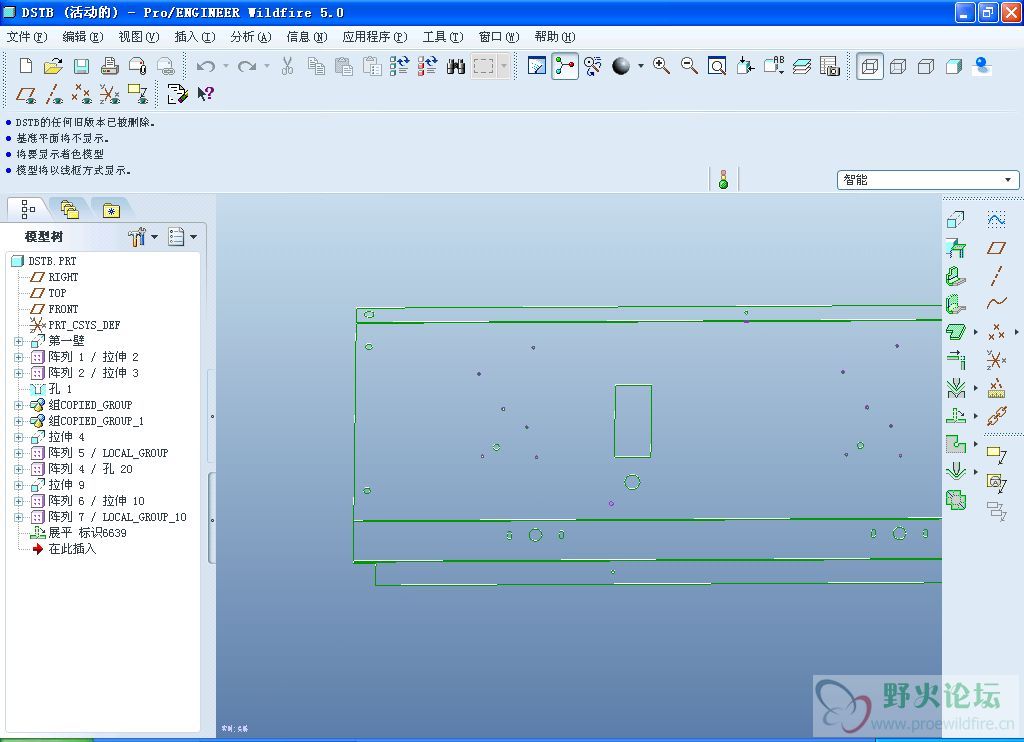The width and height of the screenshot is (1024, 742).
Task: Expand the 拉伸 4 tree node
Action: click(x=18, y=438)
